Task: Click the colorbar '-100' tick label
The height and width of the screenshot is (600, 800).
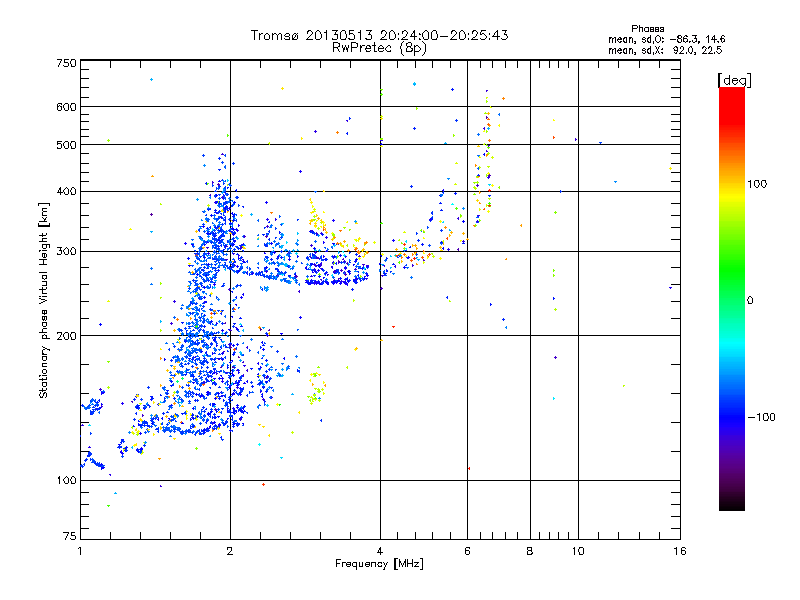Action: tap(761, 417)
